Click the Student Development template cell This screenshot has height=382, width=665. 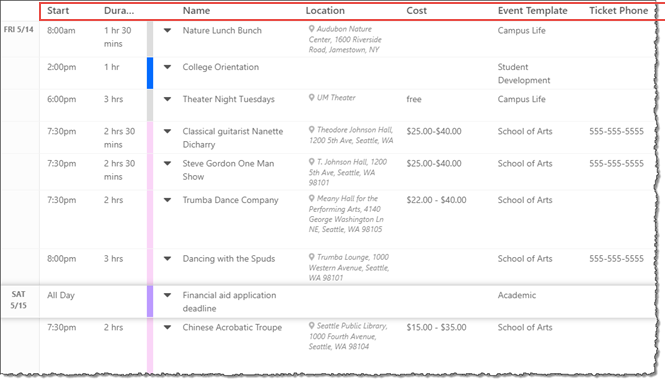pyautogui.click(x=524, y=73)
